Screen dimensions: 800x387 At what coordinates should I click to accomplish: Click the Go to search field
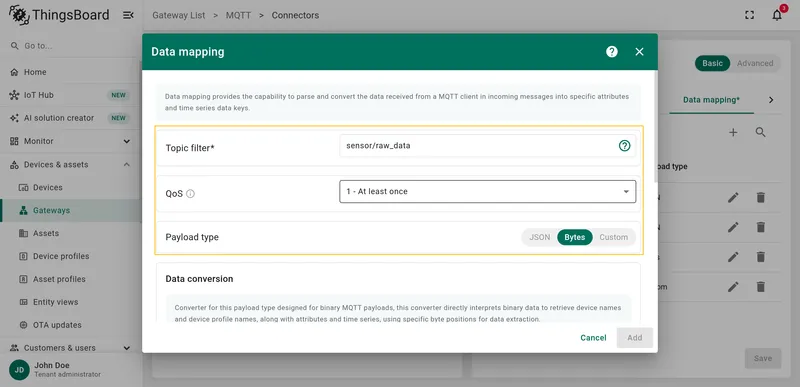(x=71, y=46)
